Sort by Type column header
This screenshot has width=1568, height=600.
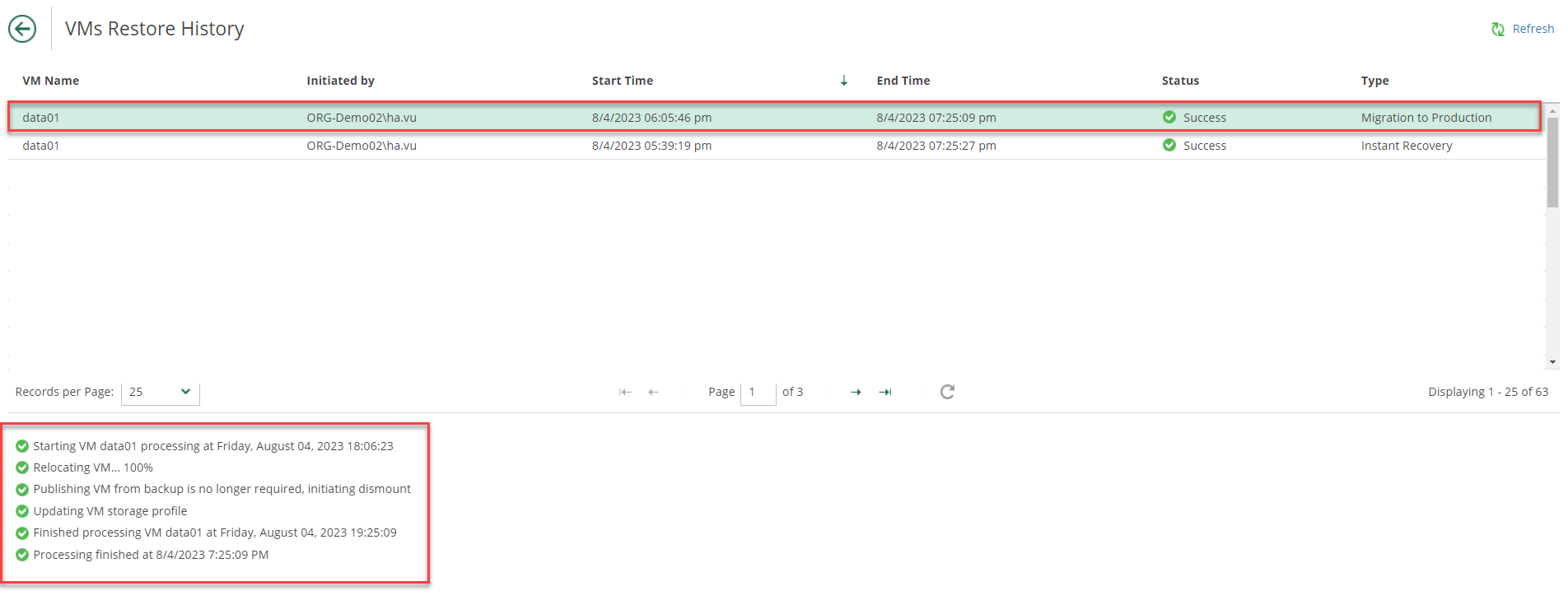click(1374, 81)
